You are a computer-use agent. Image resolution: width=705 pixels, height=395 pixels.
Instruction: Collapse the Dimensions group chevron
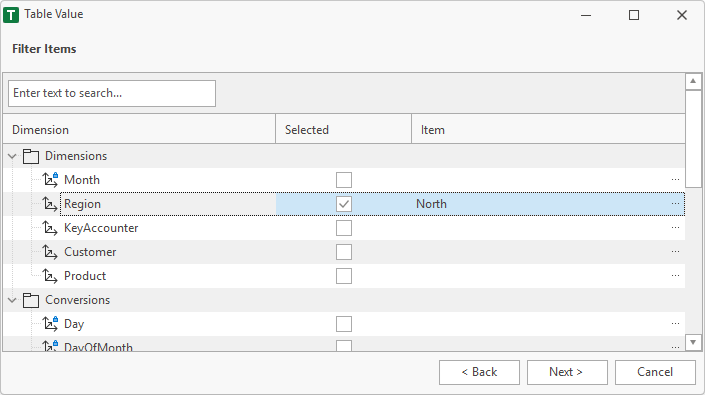[x=12, y=156]
